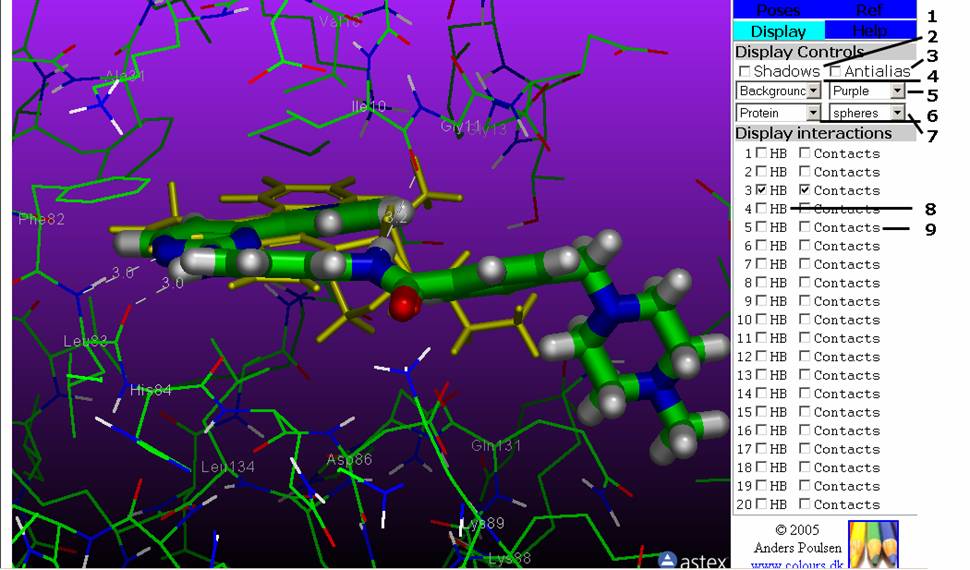Check Contacts box for pose 15
Viewport: 970px width, 570px height.
coord(804,412)
